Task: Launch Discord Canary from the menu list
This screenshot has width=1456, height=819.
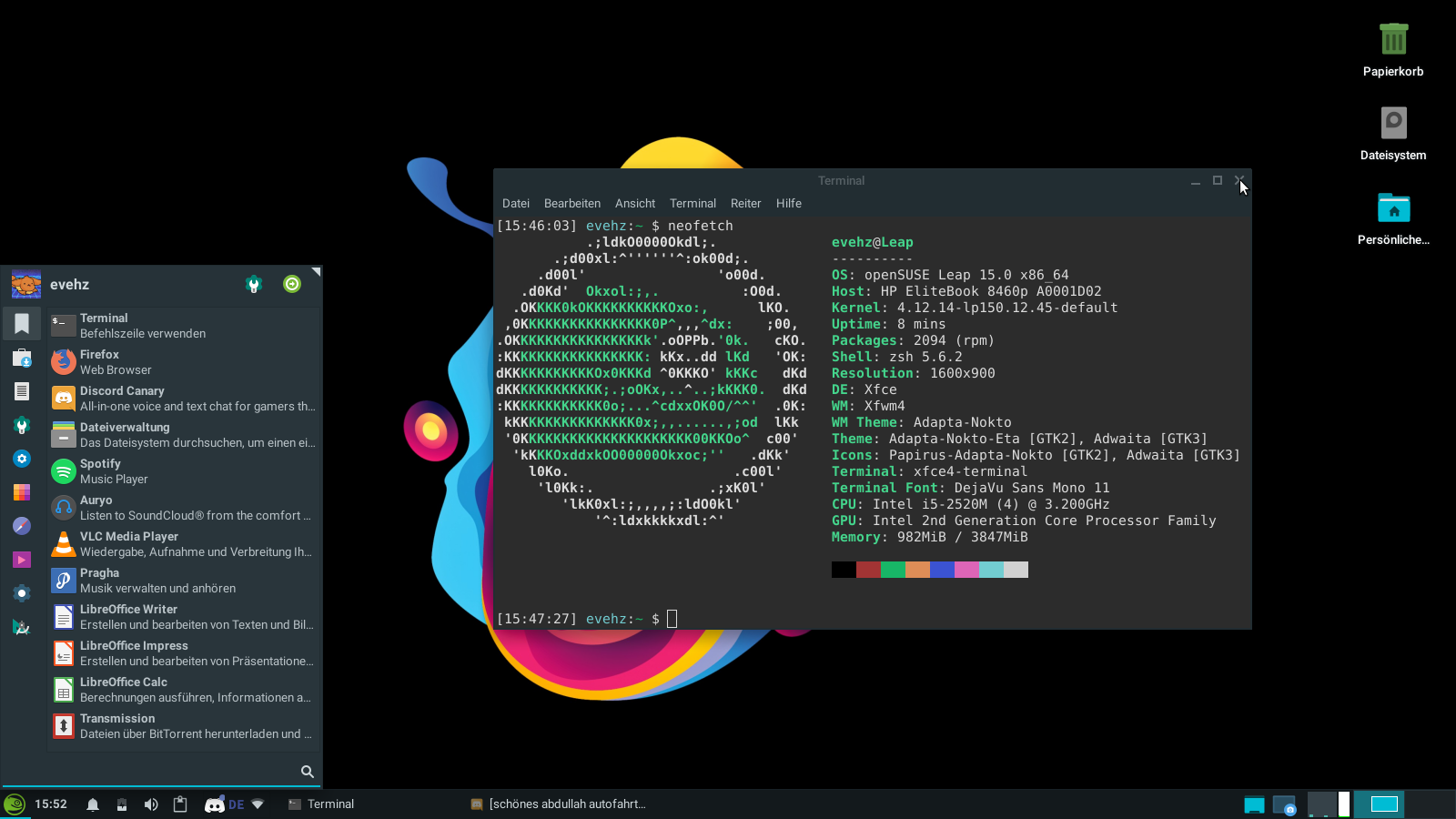Action: [x=184, y=399]
